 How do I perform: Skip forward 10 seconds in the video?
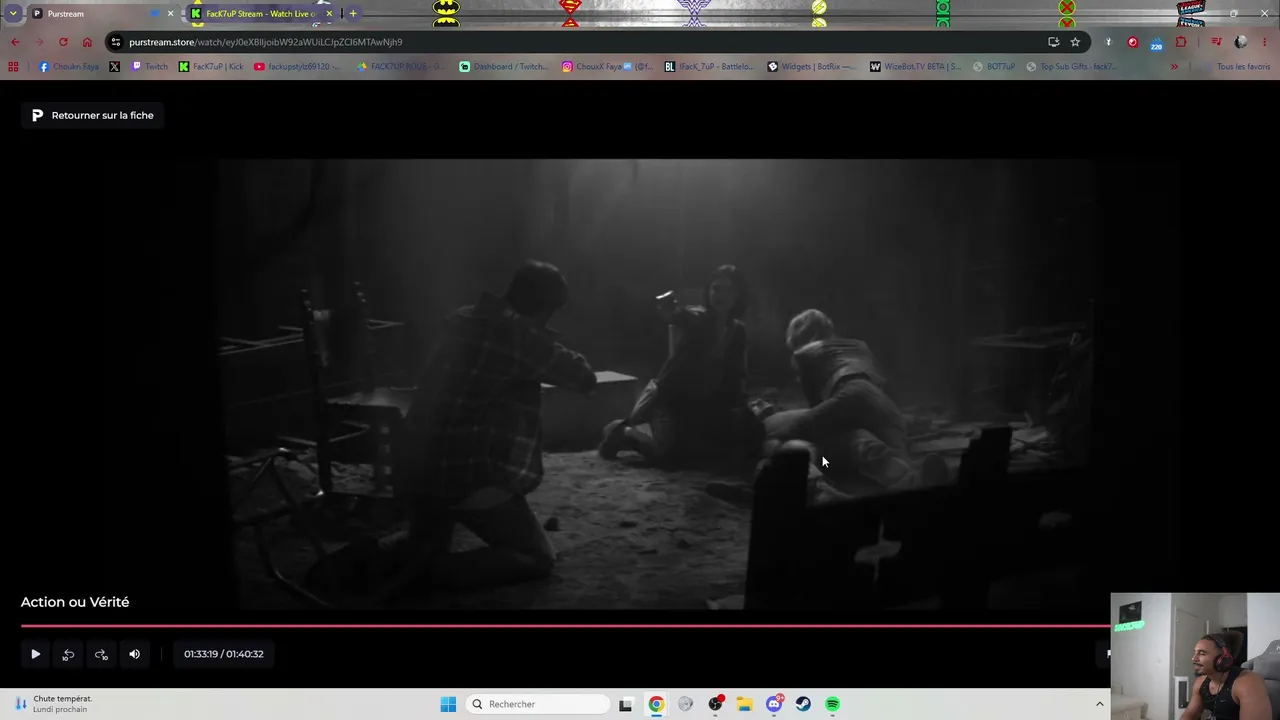[101, 654]
